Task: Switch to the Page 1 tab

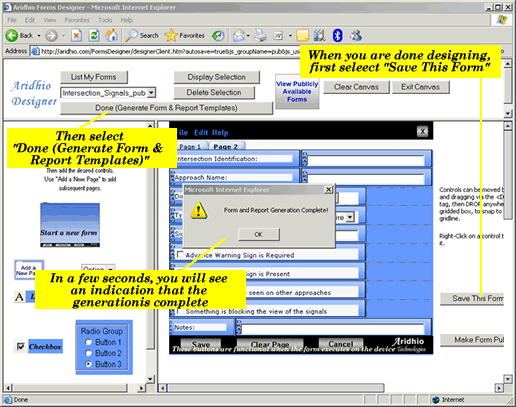Action: click(x=190, y=146)
